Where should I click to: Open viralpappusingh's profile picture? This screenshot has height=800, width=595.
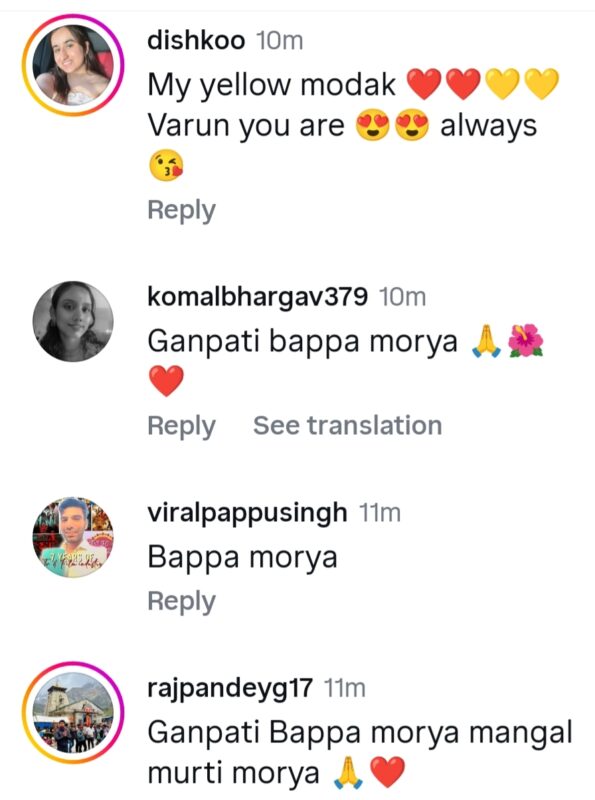pos(73,537)
